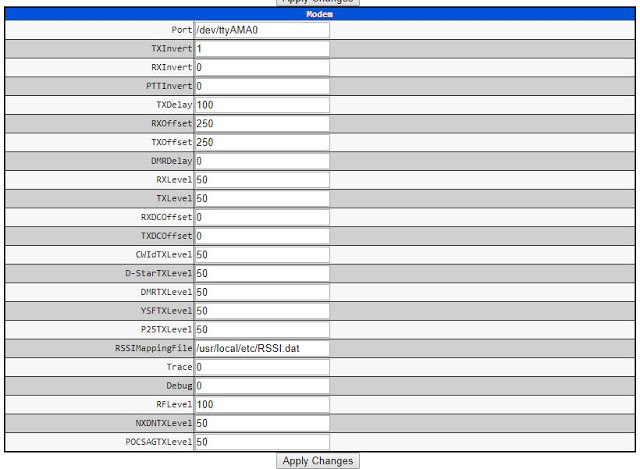Screen dimensions: 640x469
Task: Focus the POCSAGTXLevel text box
Action: coord(262,442)
